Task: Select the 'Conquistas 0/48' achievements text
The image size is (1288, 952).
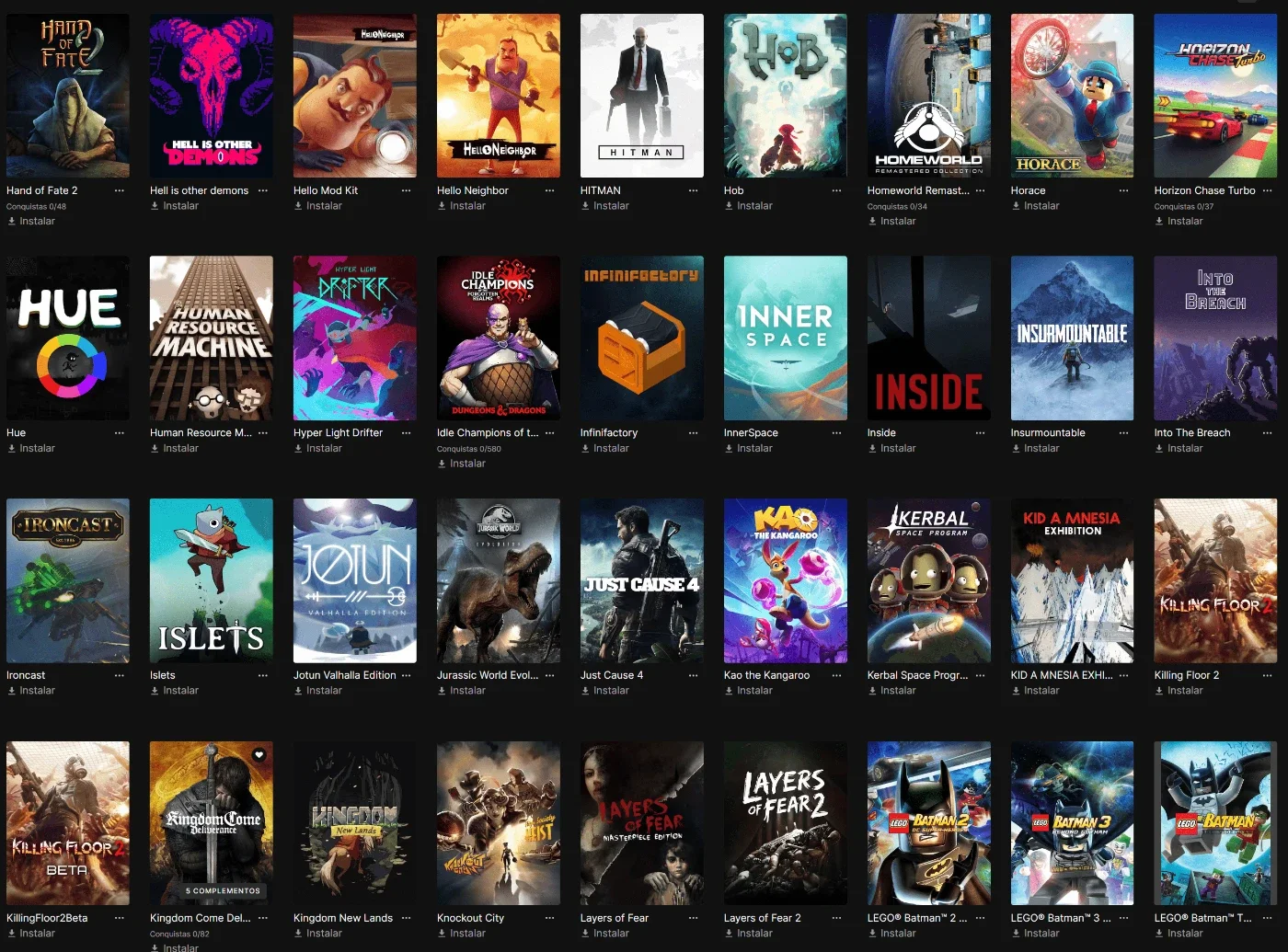Action: coord(36,206)
